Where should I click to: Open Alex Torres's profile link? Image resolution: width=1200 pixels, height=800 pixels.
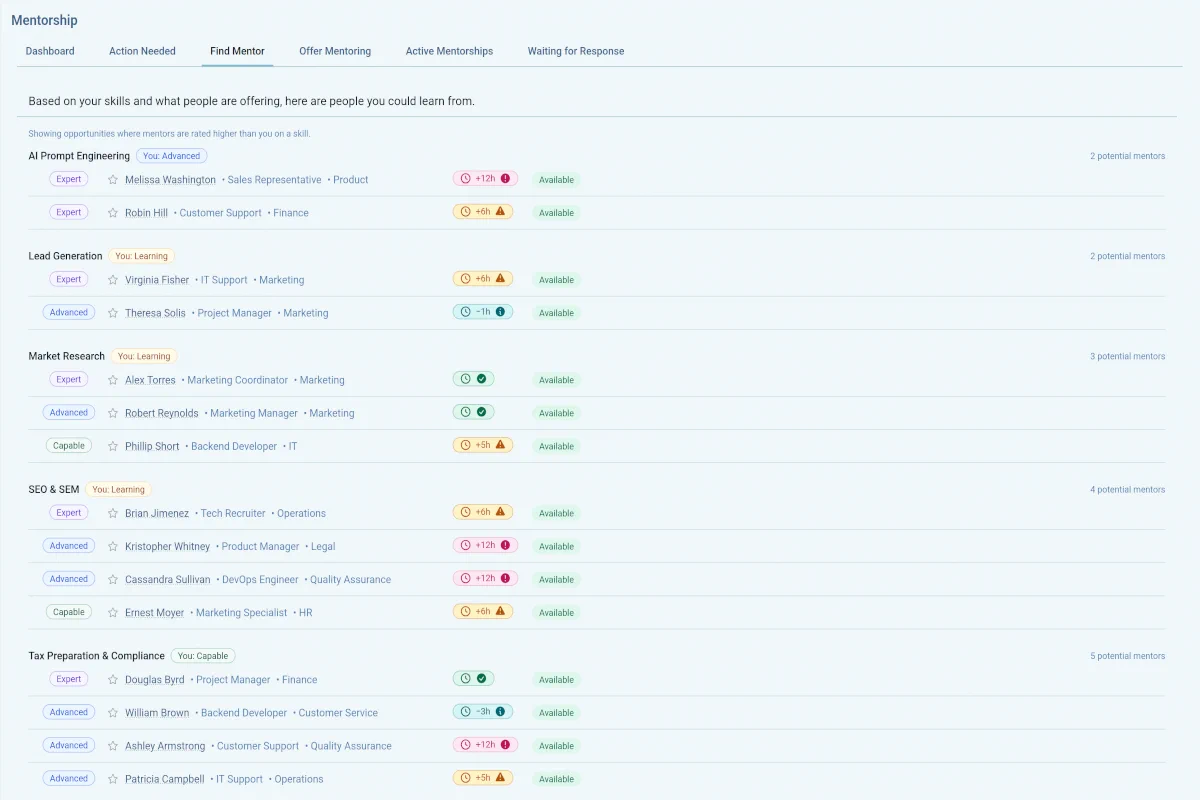coord(150,380)
